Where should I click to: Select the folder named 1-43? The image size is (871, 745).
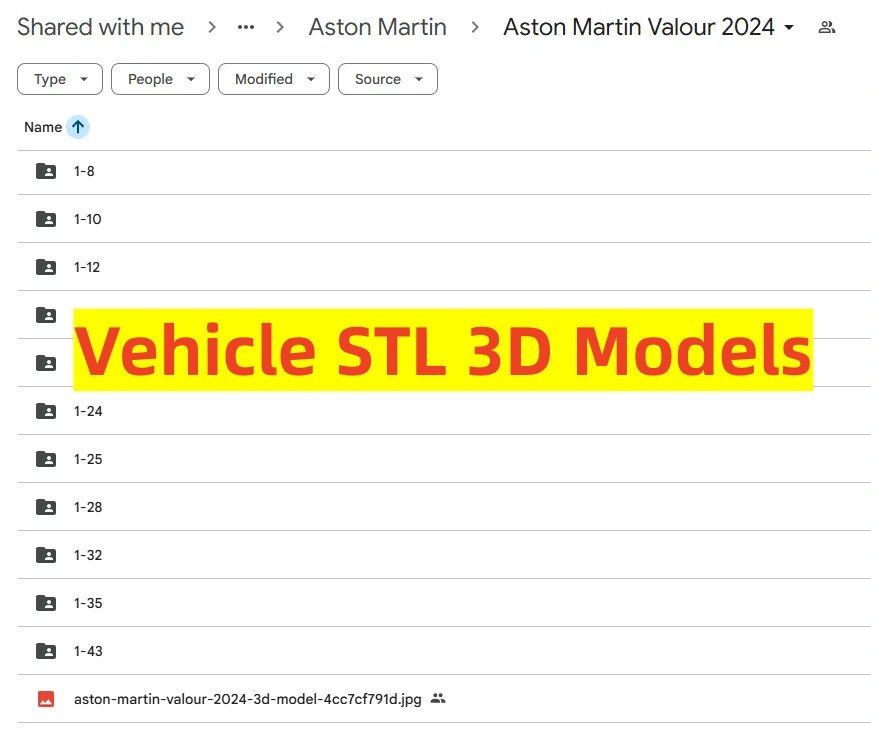pyautogui.click(x=444, y=651)
